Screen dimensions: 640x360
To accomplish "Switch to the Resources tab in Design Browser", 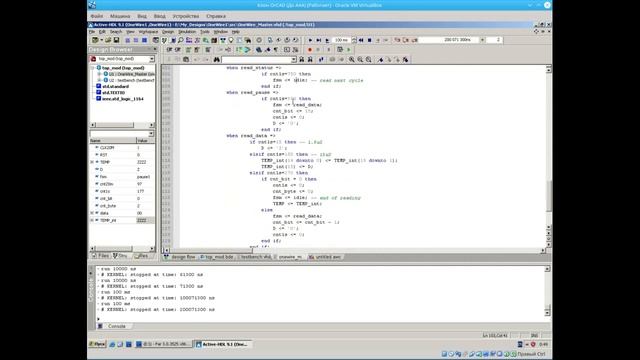I will click(142, 256).
